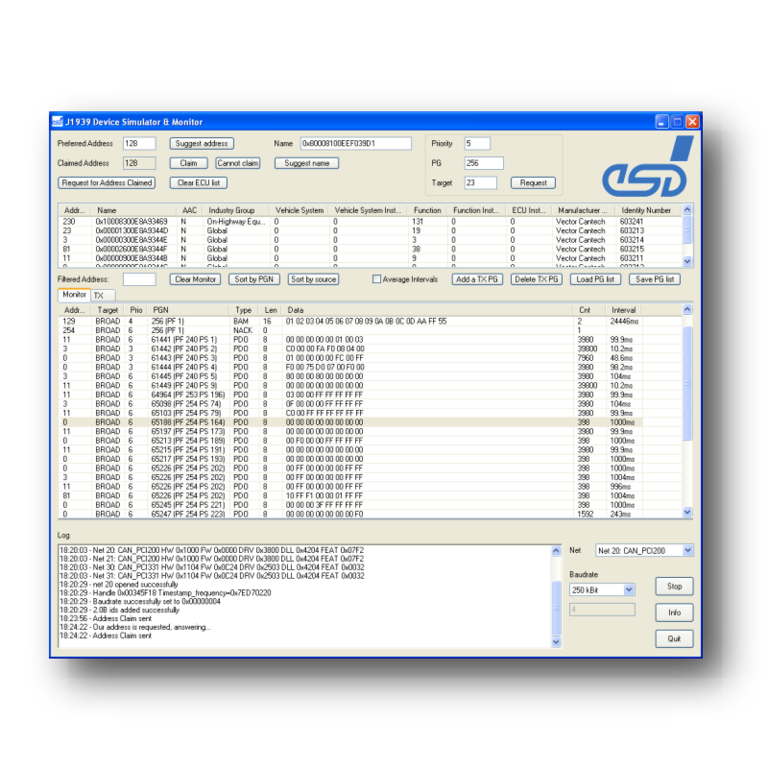
Task: Sort ECU list by Identity Number column
Action: point(645,211)
